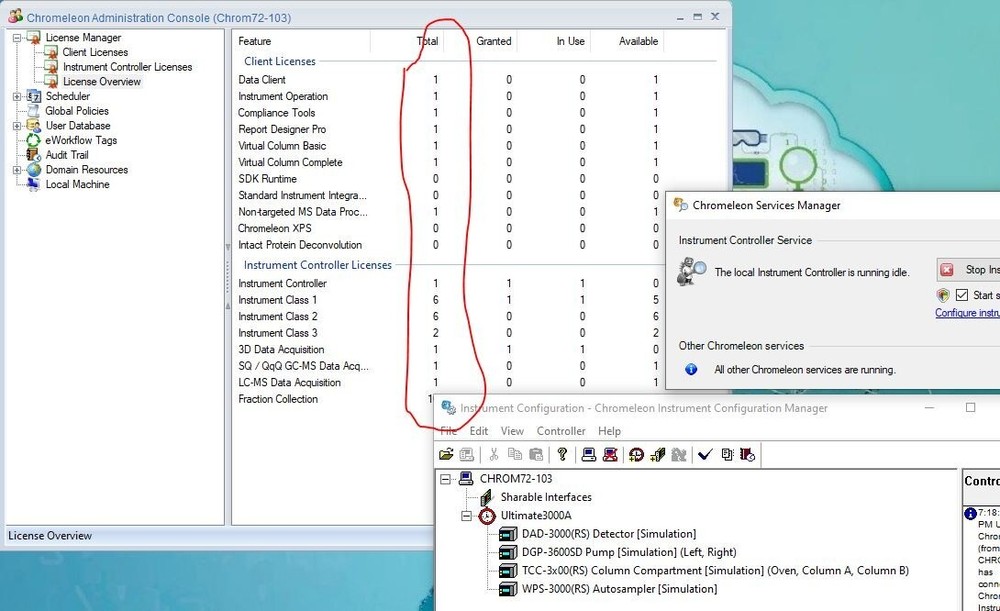Click the Local Machine computer icon
This screenshot has height=611, width=1000.
[x=34, y=184]
